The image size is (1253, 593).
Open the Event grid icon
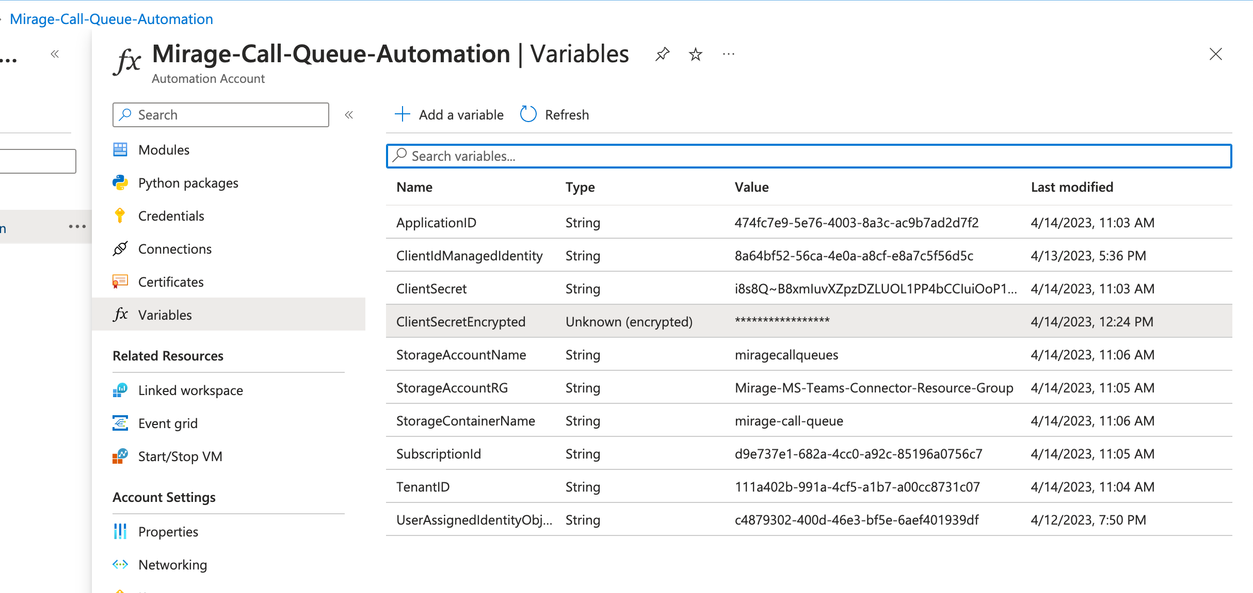[x=120, y=423]
